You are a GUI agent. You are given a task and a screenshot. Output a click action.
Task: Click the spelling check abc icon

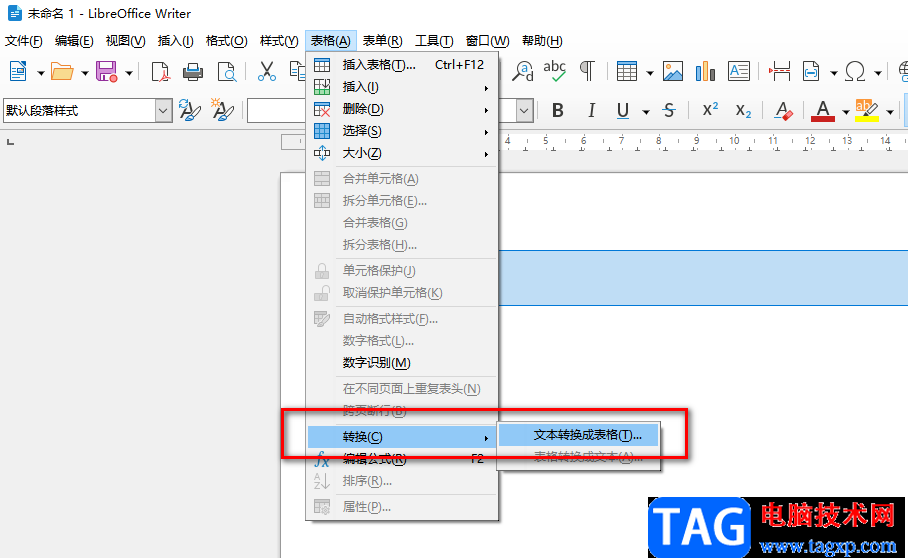(555, 72)
